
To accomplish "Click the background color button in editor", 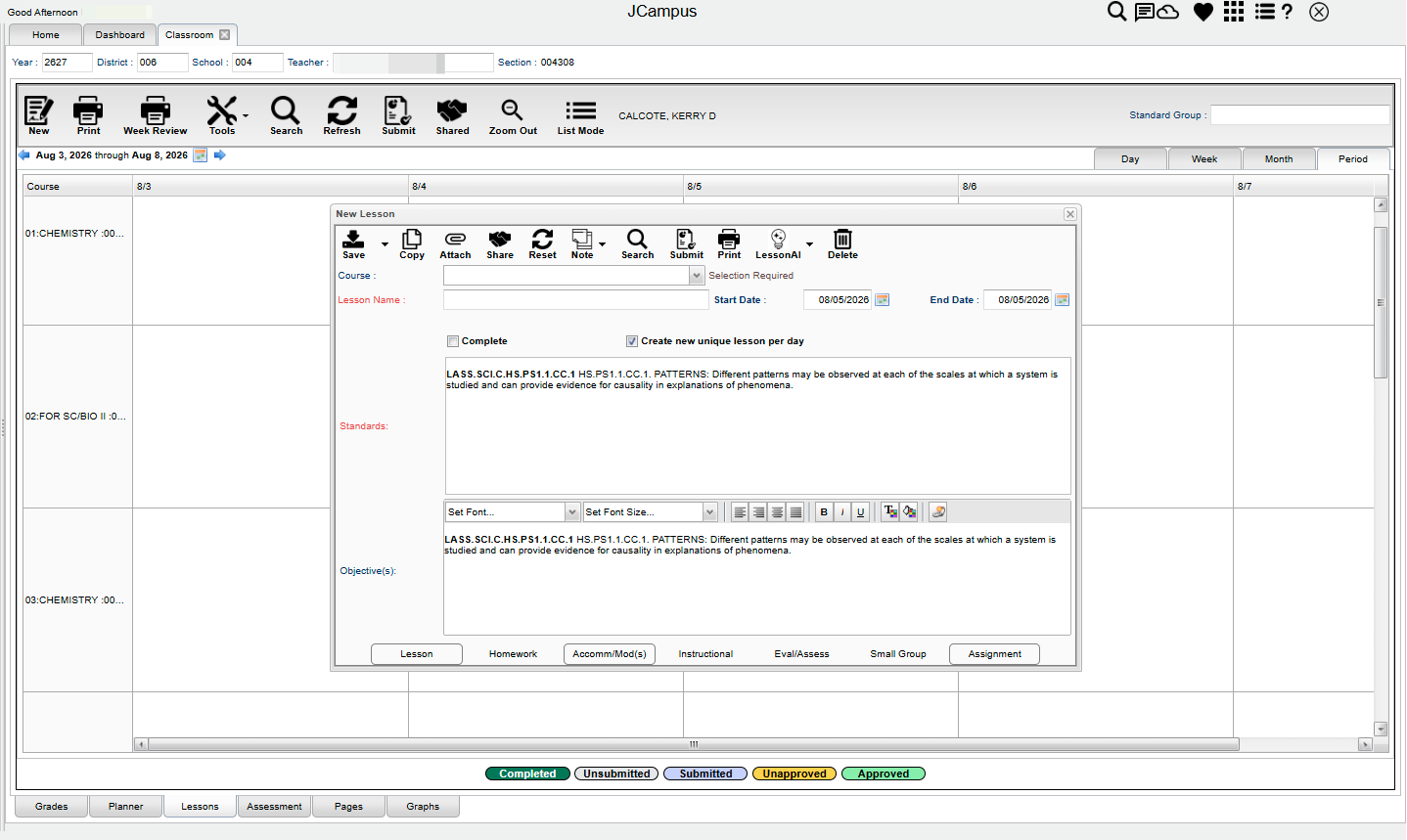I will (909, 512).
